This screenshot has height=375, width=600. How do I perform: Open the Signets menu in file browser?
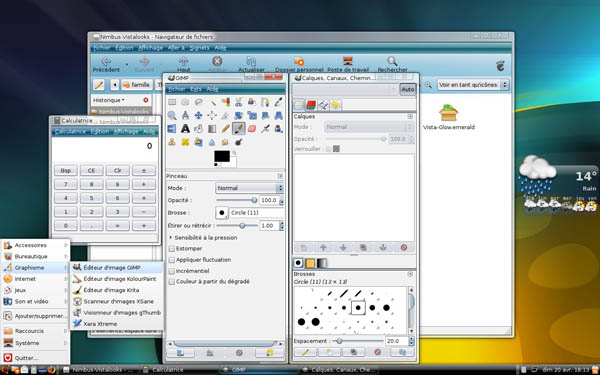(x=199, y=48)
